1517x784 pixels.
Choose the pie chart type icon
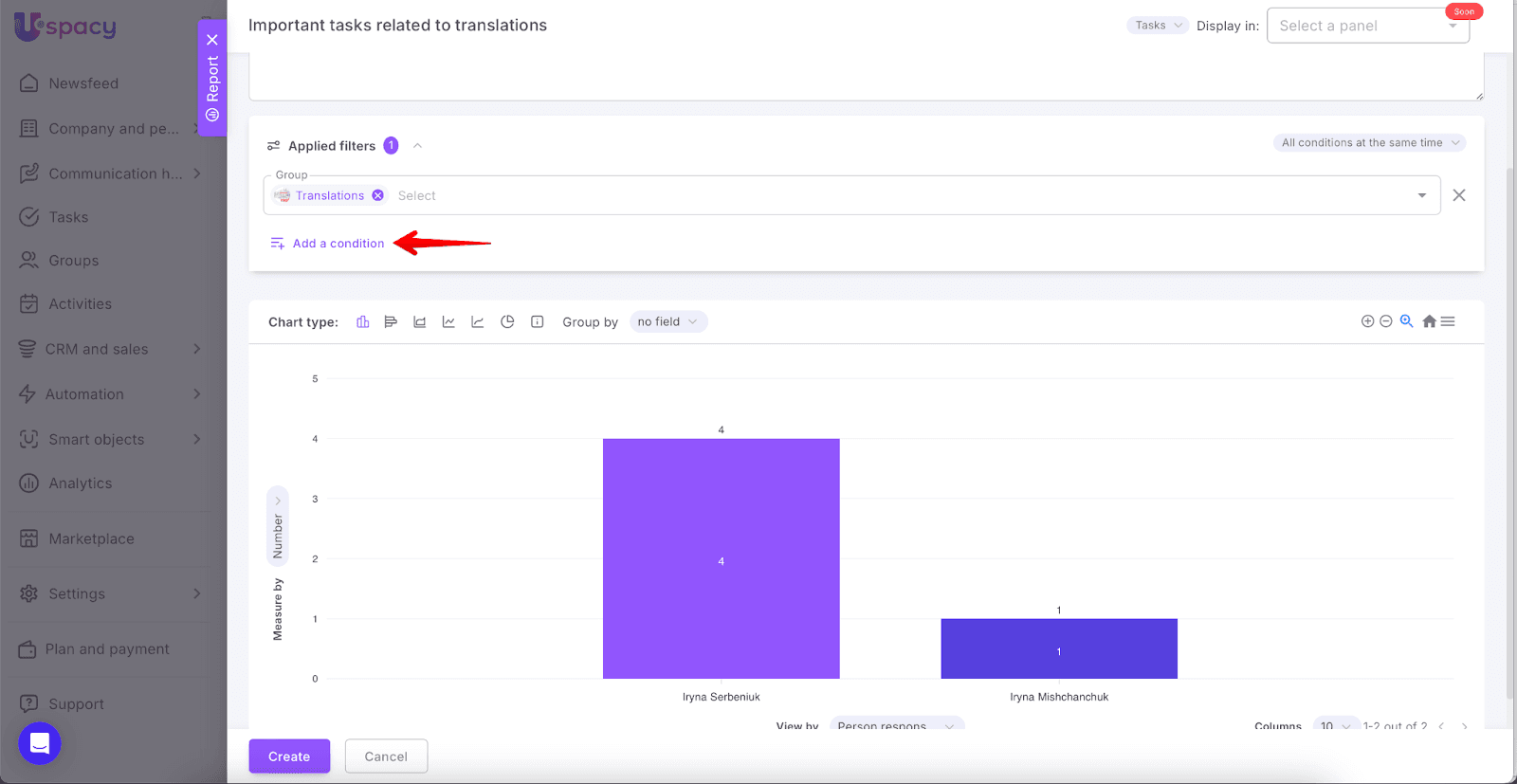coord(507,322)
